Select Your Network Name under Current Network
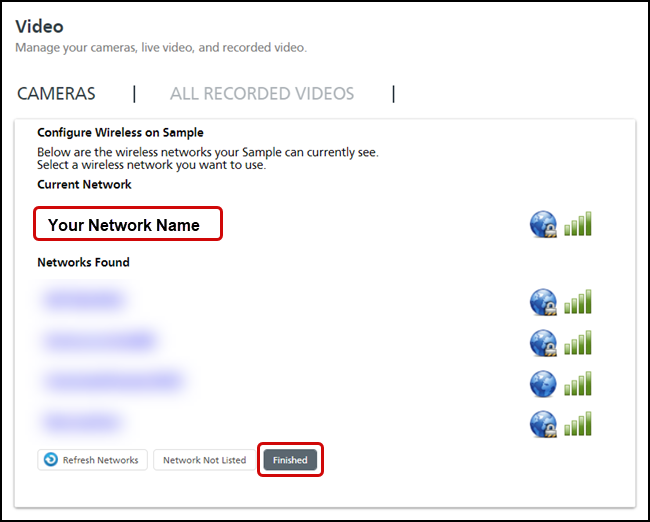The height and width of the screenshot is (522, 650). 125,225
